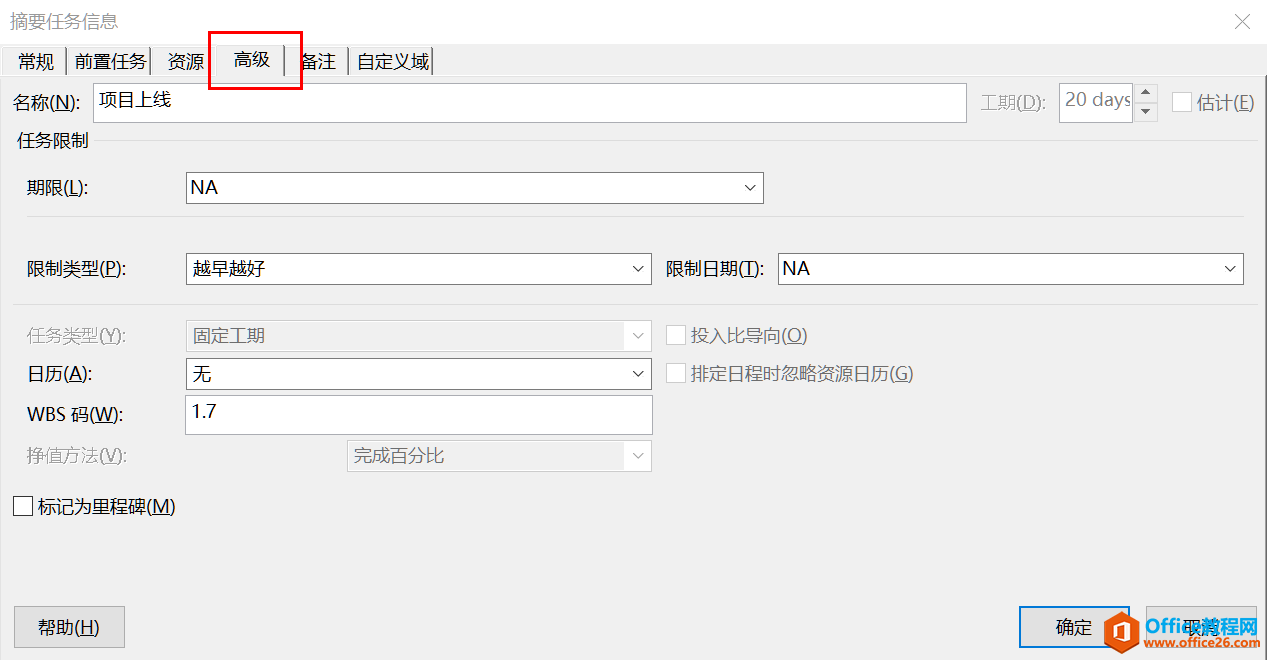Screen dimensions: 1267x660
Task: Open the 任务类型 dropdown showing 固定工期
Action: tap(419, 336)
